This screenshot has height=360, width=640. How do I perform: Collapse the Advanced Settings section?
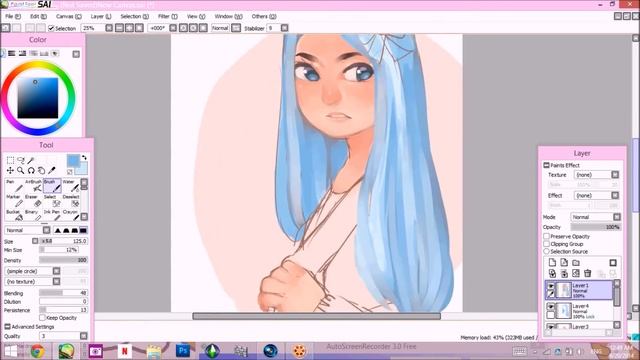click(7, 327)
